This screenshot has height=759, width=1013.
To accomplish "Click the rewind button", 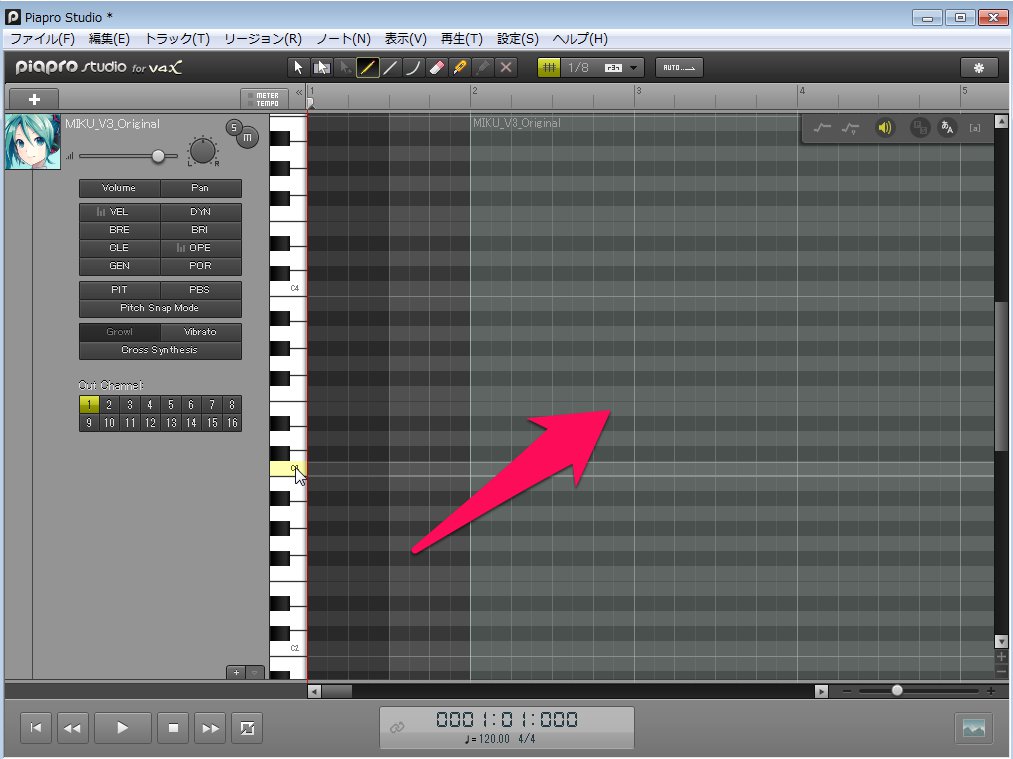I will 72,728.
